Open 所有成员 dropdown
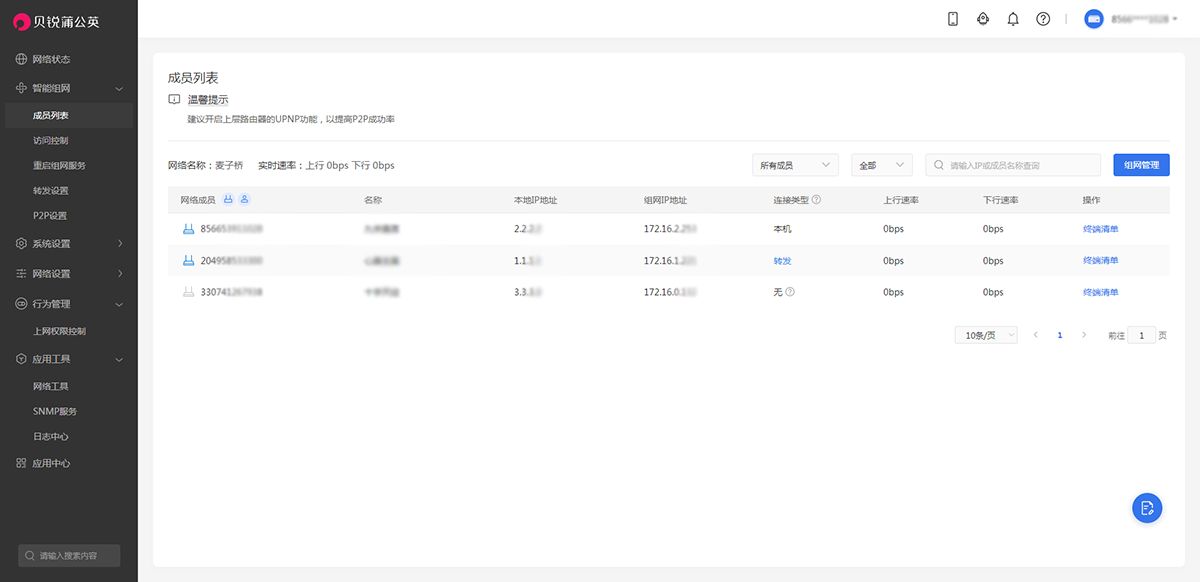Image resolution: width=1200 pixels, height=582 pixels. click(x=795, y=165)
